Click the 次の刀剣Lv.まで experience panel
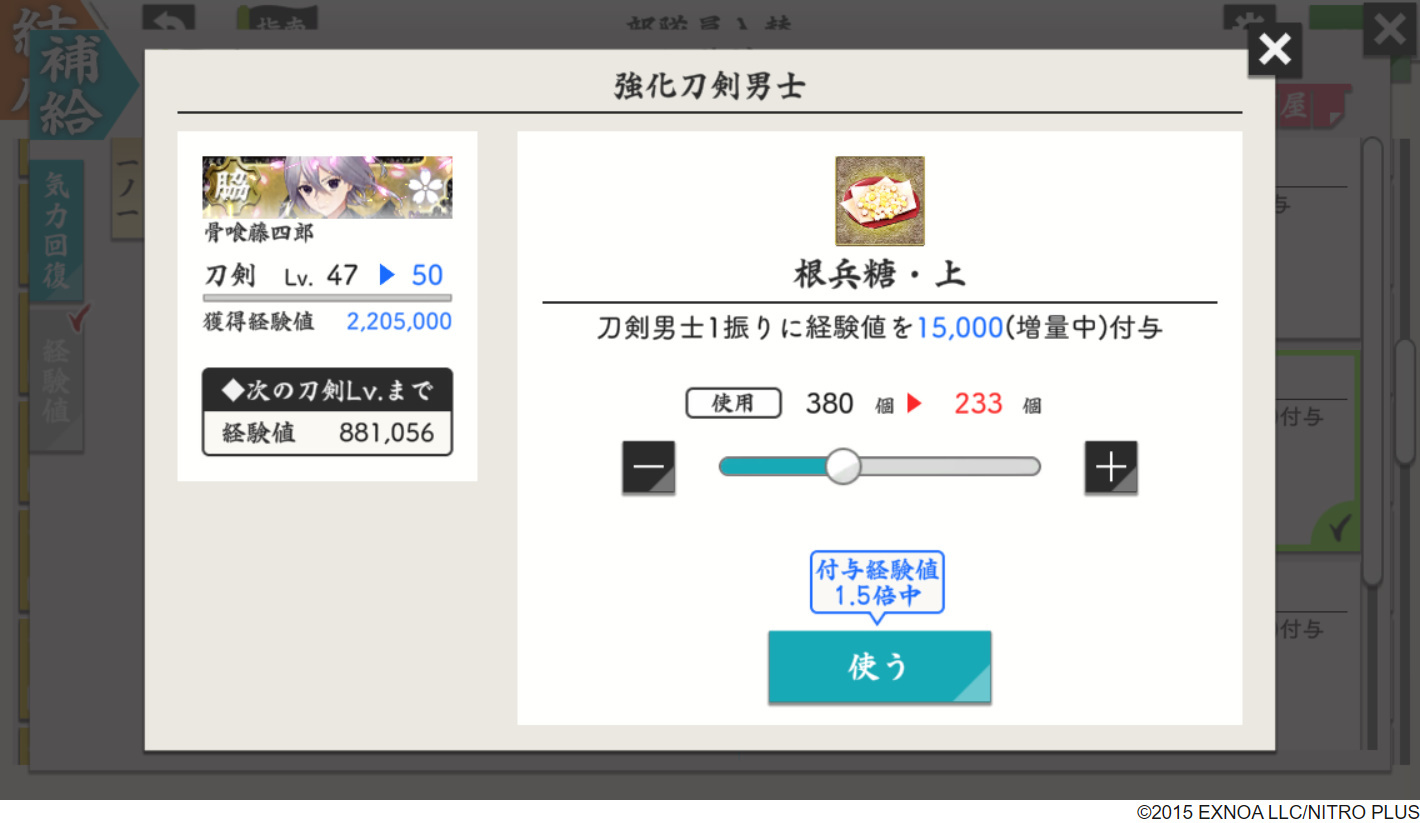The image size is (1420, 823). tap(327, 412)
